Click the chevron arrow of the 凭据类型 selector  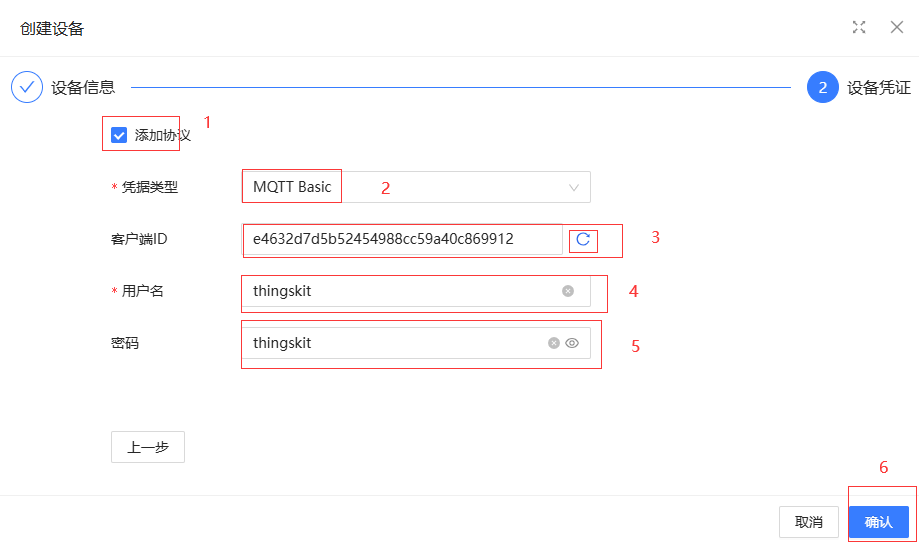point(574,187)
